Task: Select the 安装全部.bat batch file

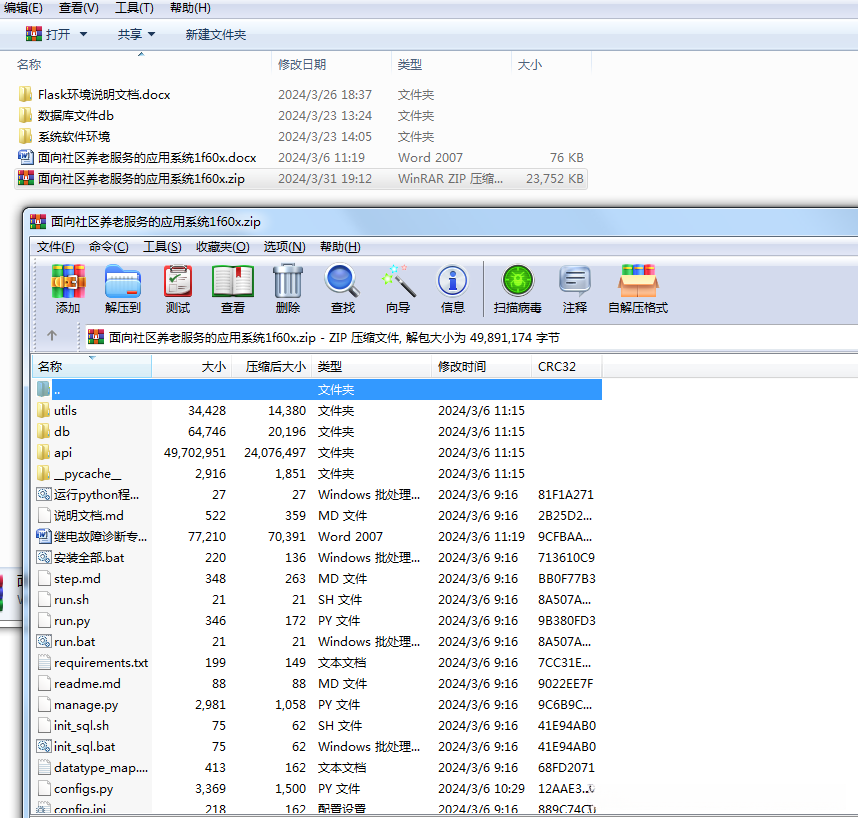Action: coord(89,558)
